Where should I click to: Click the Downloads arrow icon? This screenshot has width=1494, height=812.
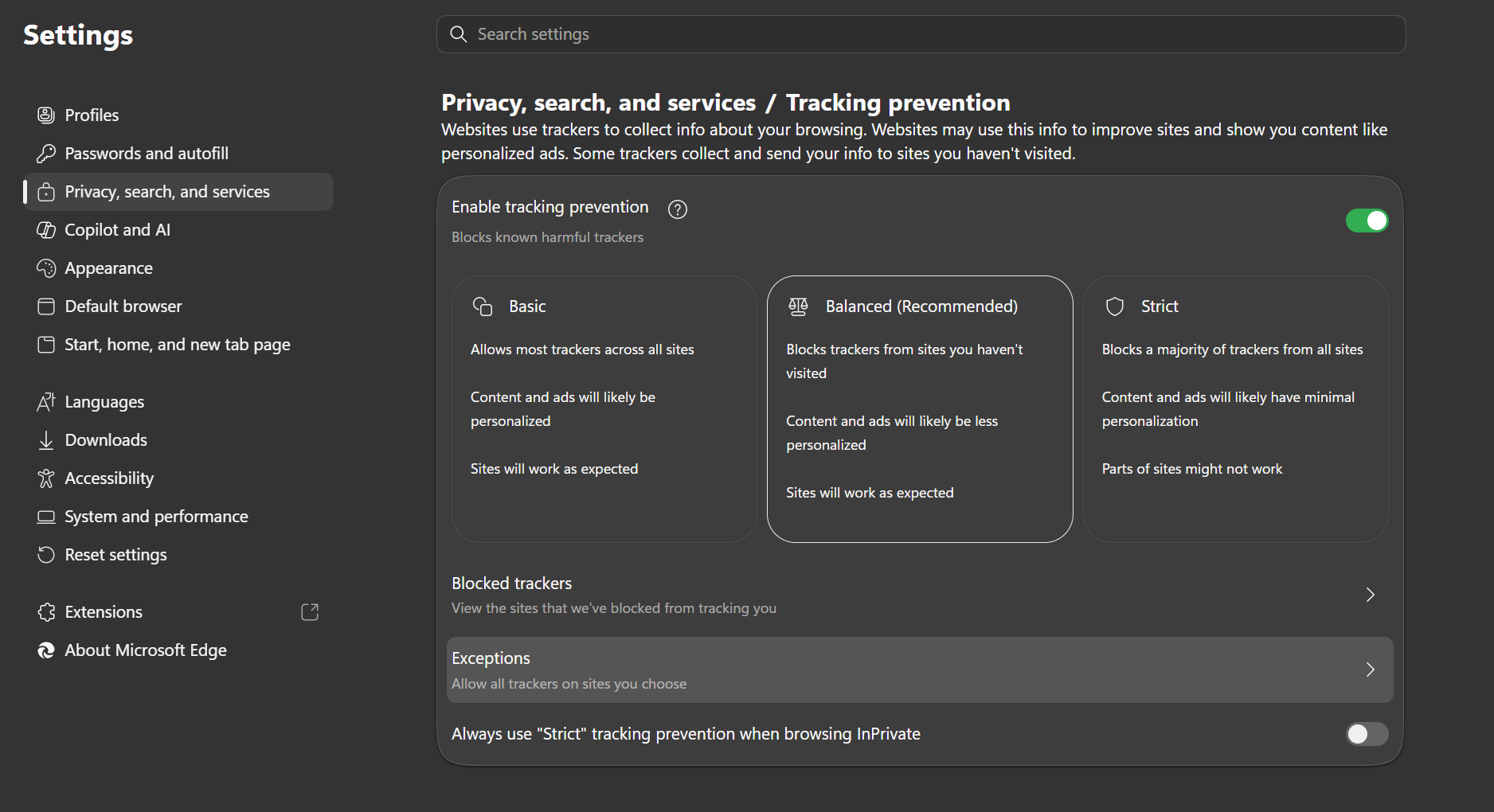pos(46,440)
